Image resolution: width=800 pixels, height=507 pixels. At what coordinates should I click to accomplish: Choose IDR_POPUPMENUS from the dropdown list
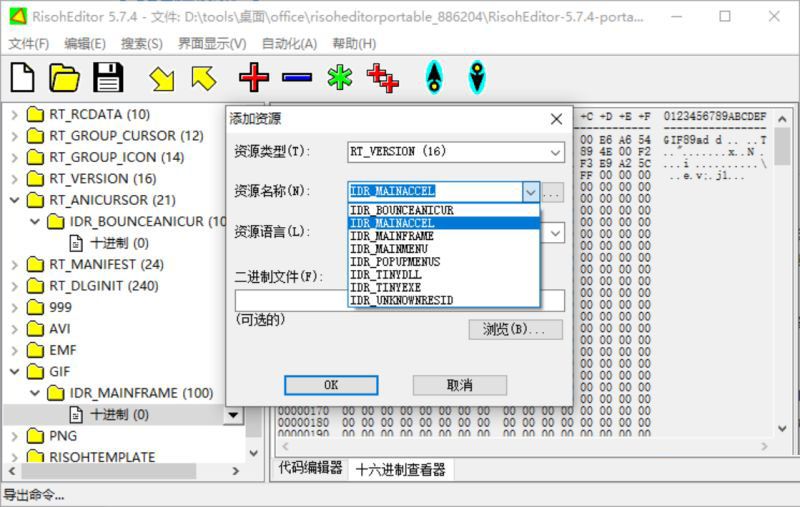443,262
